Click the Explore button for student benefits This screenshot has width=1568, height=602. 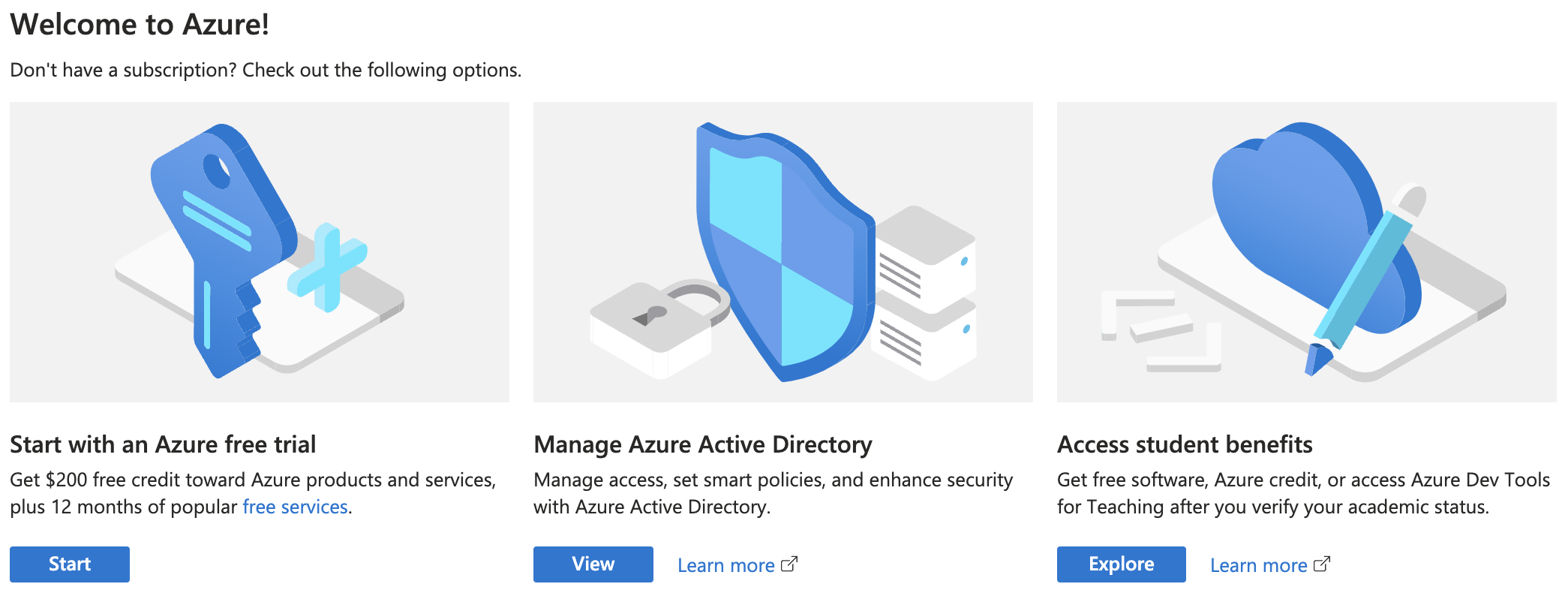tap(1122, 564)
